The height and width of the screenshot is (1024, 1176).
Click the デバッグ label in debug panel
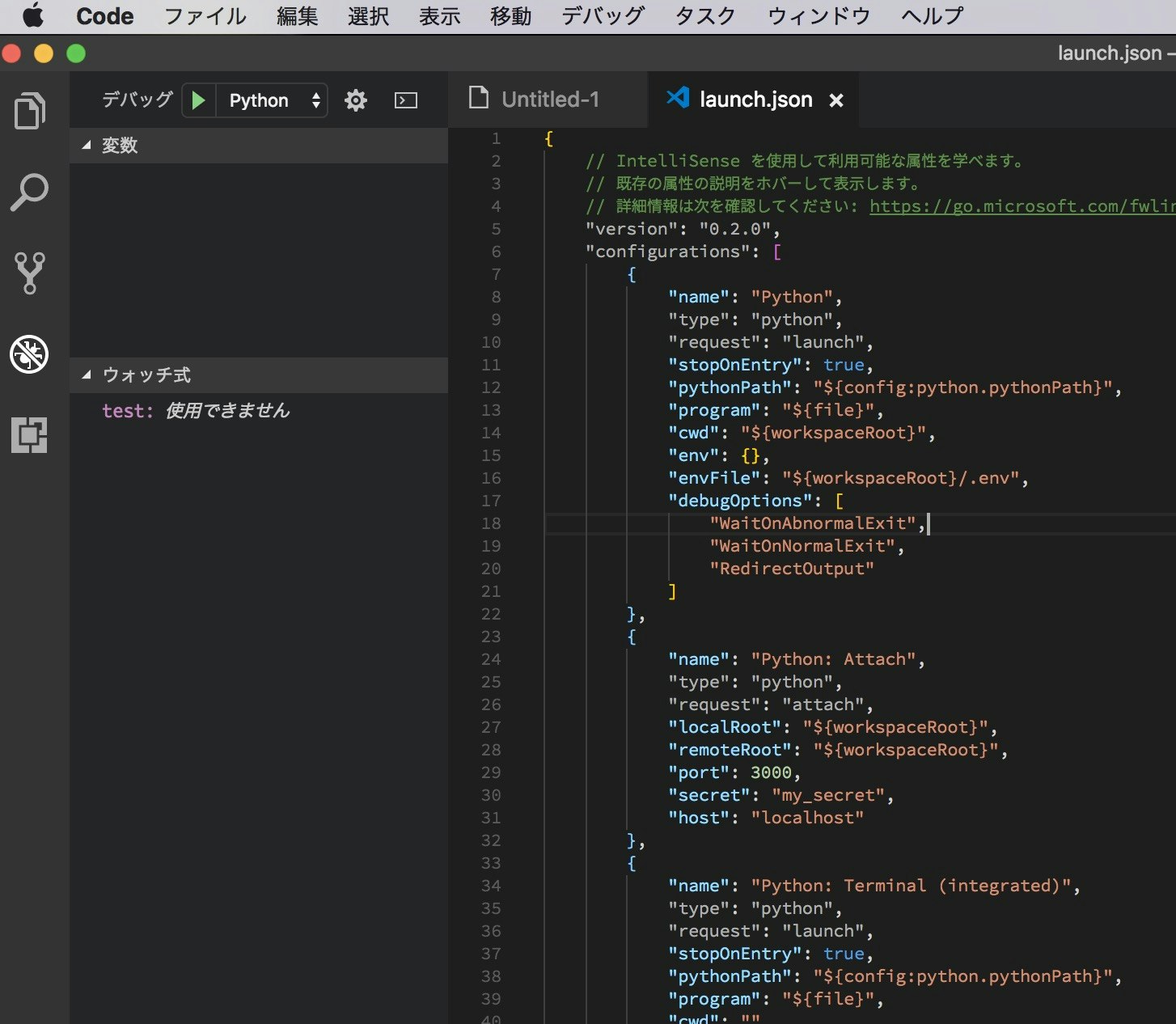pos(137,99)
